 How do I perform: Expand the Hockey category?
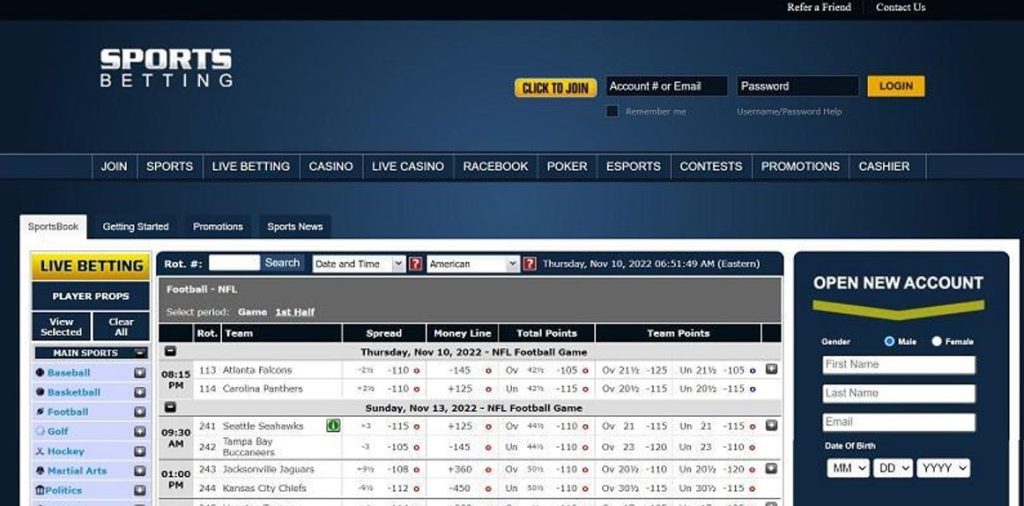(x=140, y=451)
